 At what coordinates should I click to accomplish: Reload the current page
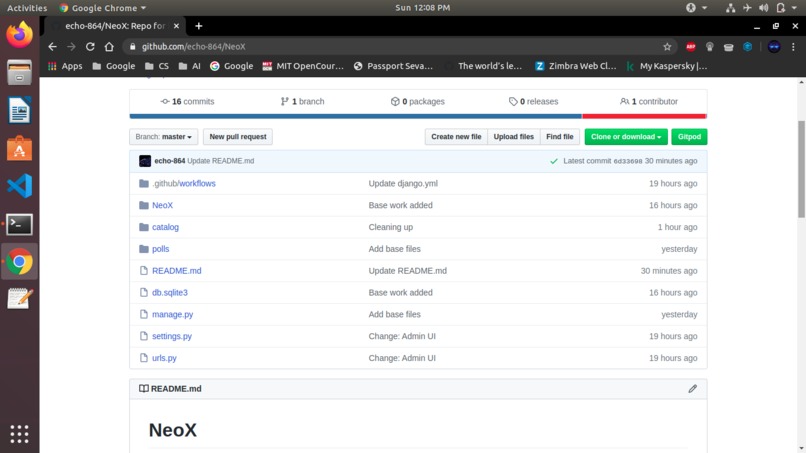[90, 47]
